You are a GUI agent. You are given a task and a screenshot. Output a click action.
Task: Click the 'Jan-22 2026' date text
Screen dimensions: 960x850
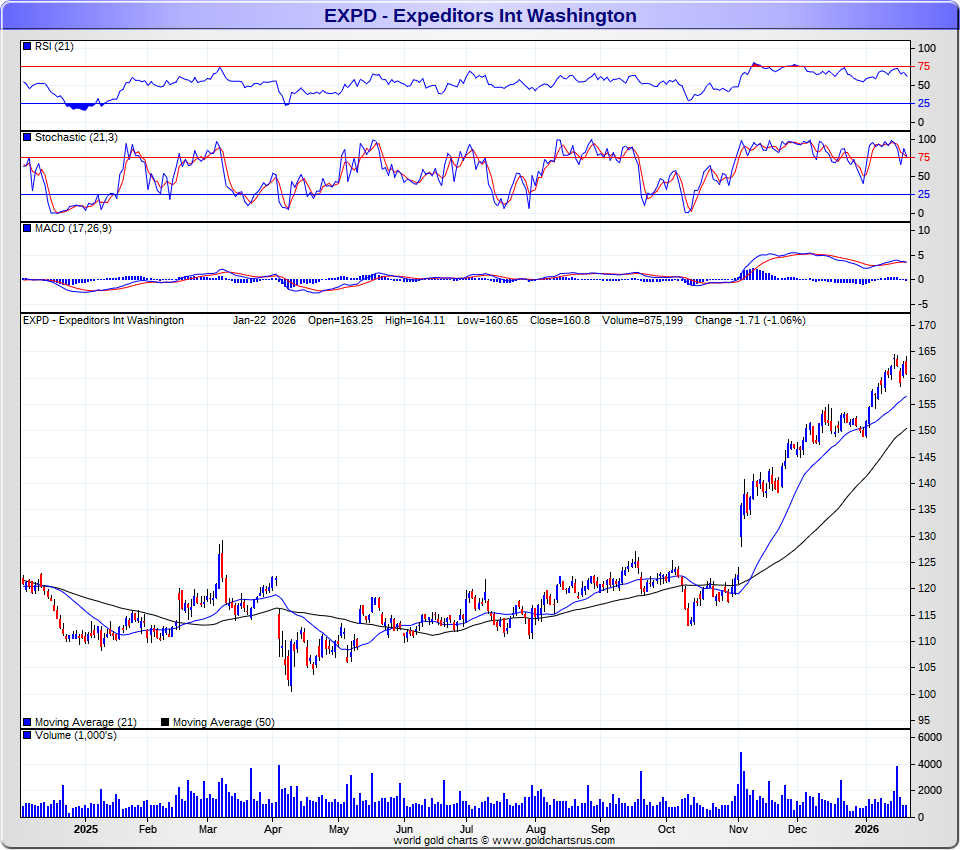pos(264,320)
